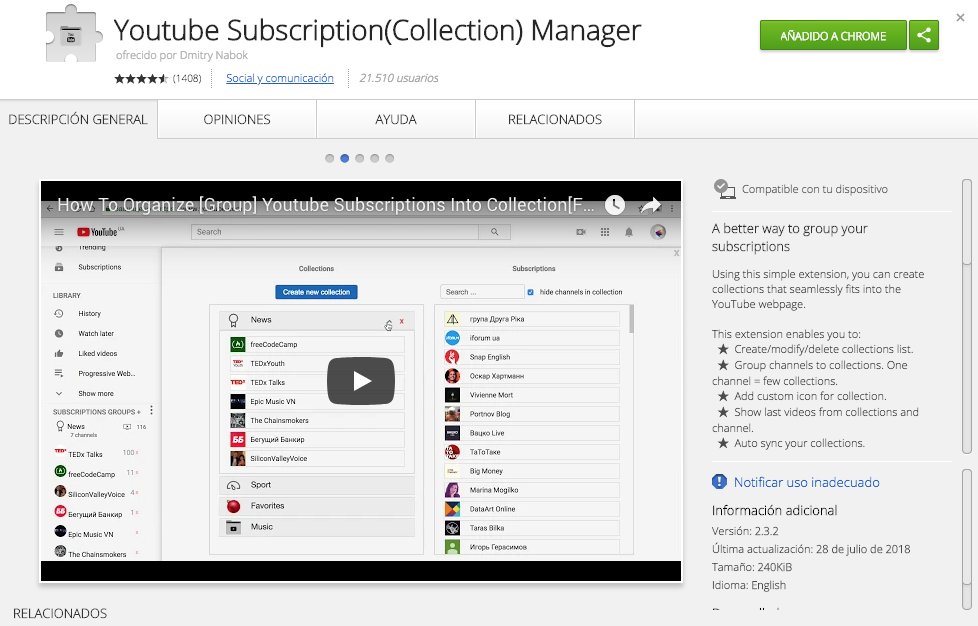Collapse the News collection header
978x626 pixels.
(317, 320)
